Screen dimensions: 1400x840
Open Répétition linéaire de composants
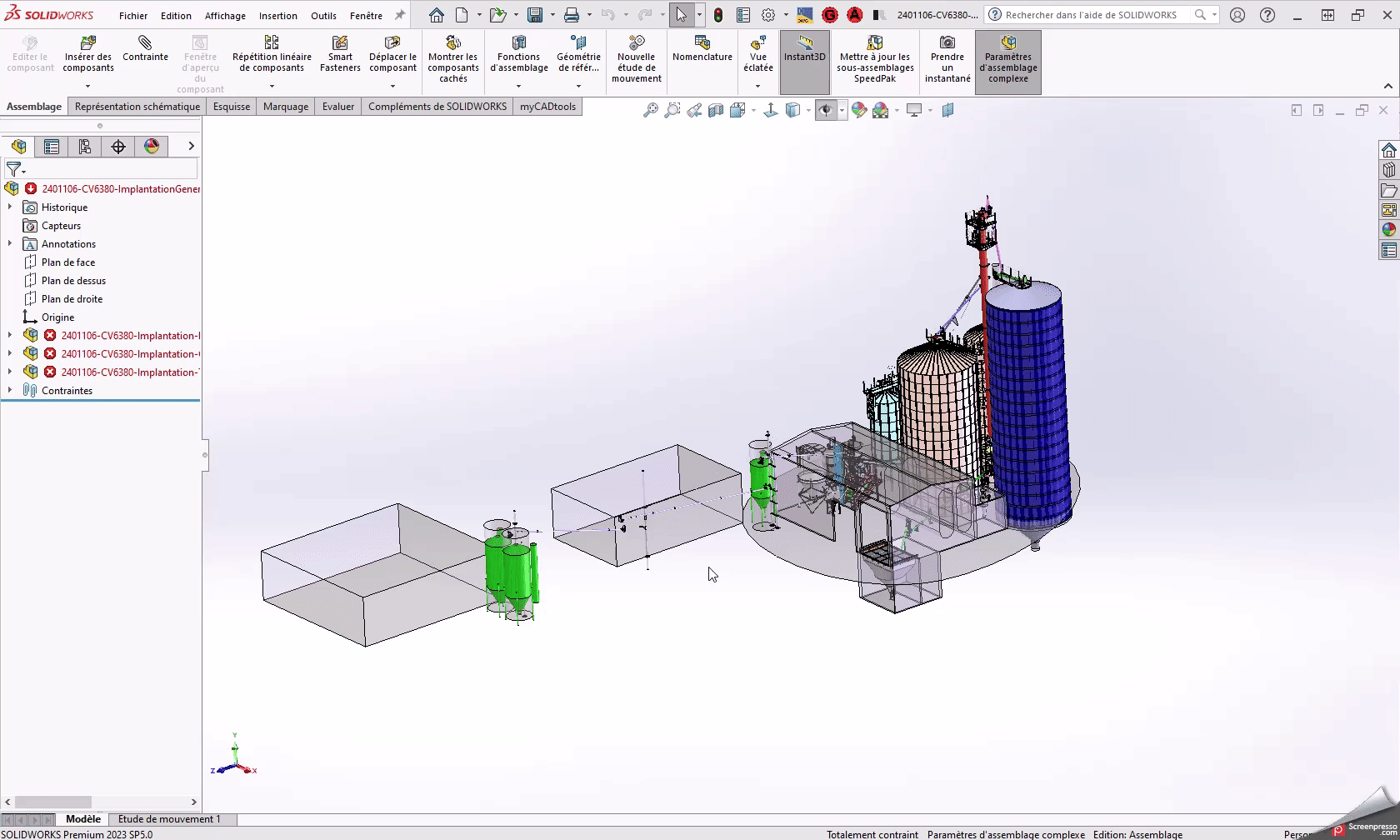coord(272,55)
